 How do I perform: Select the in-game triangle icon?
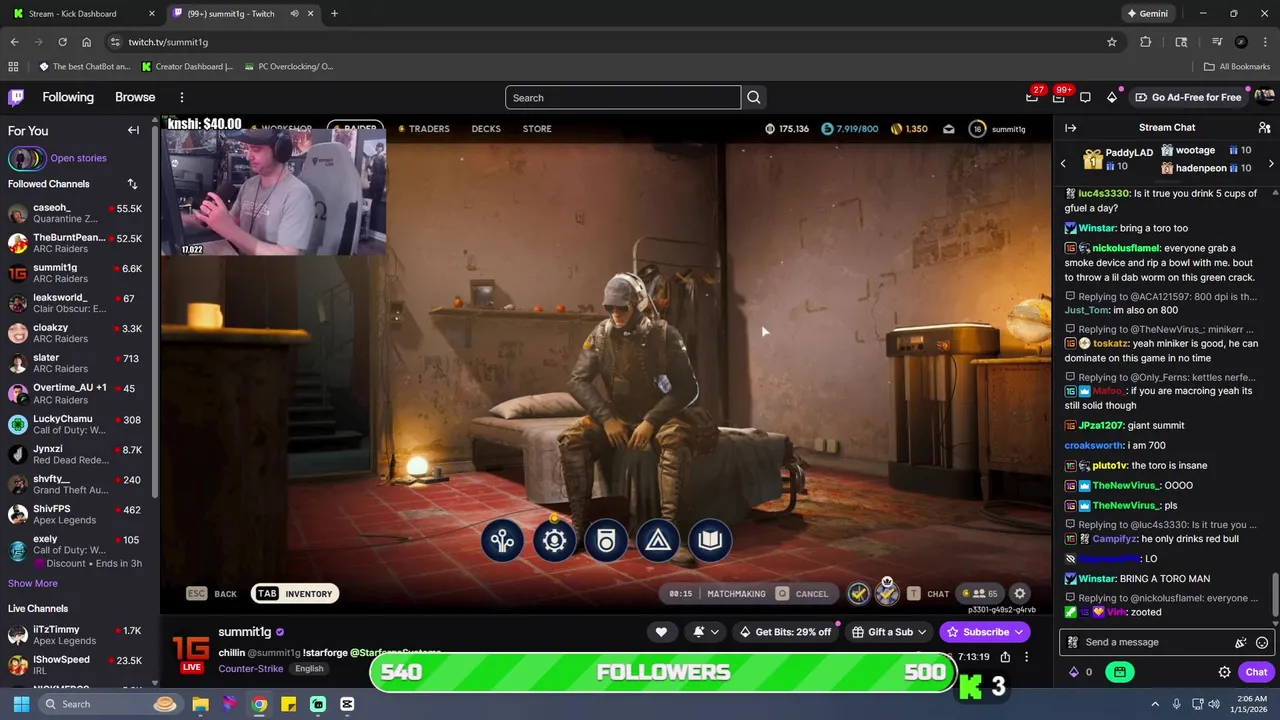(658, 541)
